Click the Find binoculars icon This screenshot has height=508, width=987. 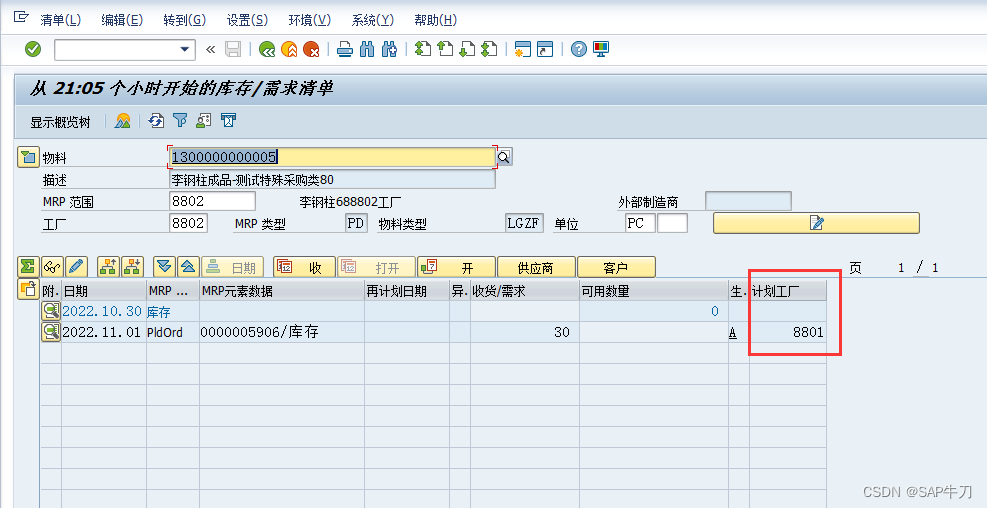coord(367,49)
